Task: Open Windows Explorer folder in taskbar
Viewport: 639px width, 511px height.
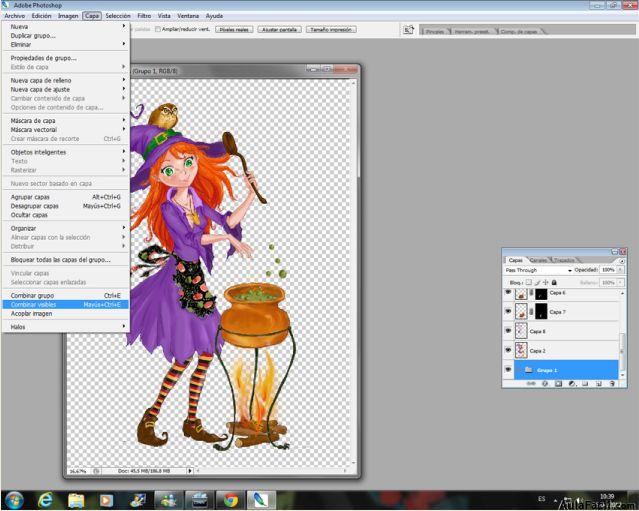Action: [76, 500]
